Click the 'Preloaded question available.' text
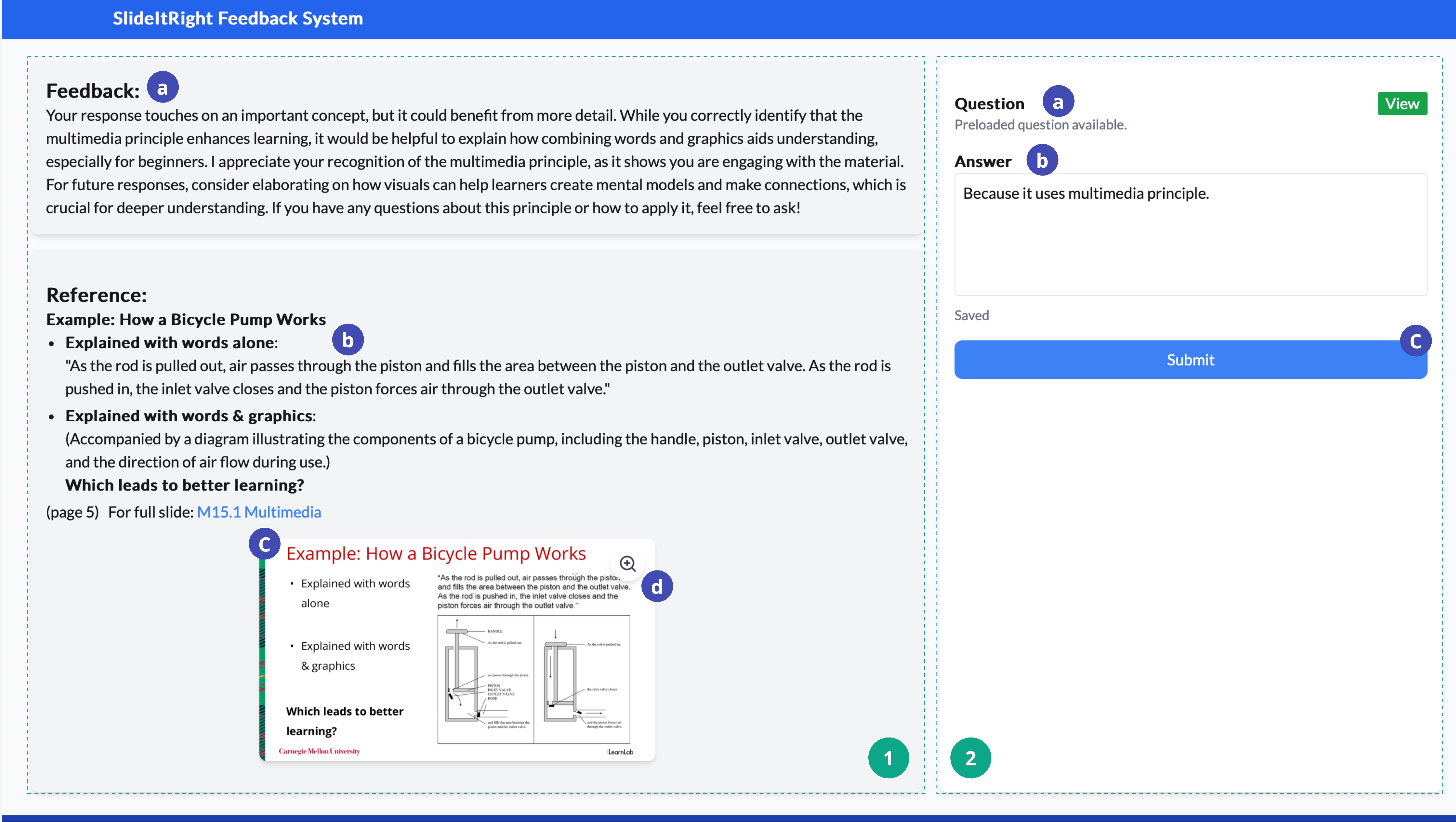The height and width of the screenshot is (822, 1456). [1040, 125]
